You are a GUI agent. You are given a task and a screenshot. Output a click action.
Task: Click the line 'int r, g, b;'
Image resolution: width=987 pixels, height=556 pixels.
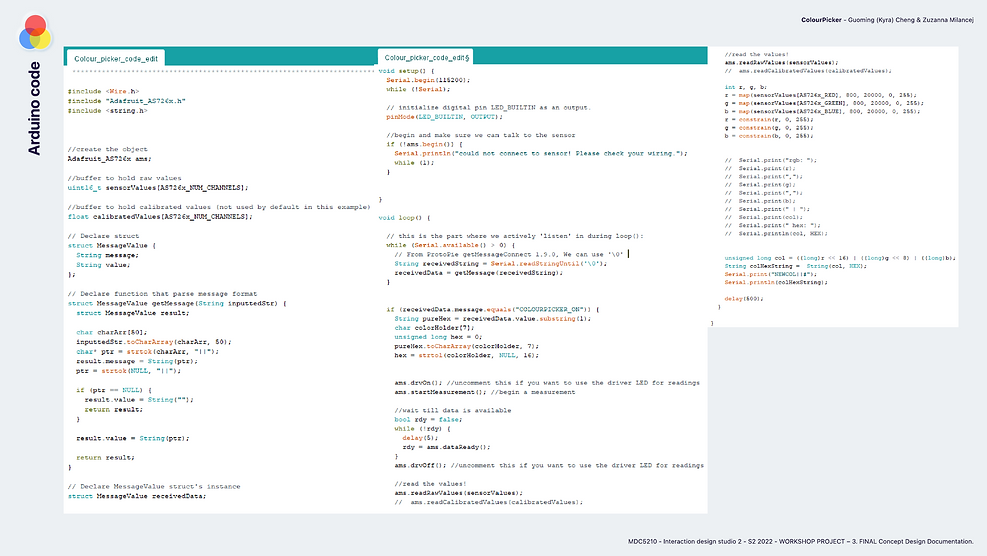point(746,87)
